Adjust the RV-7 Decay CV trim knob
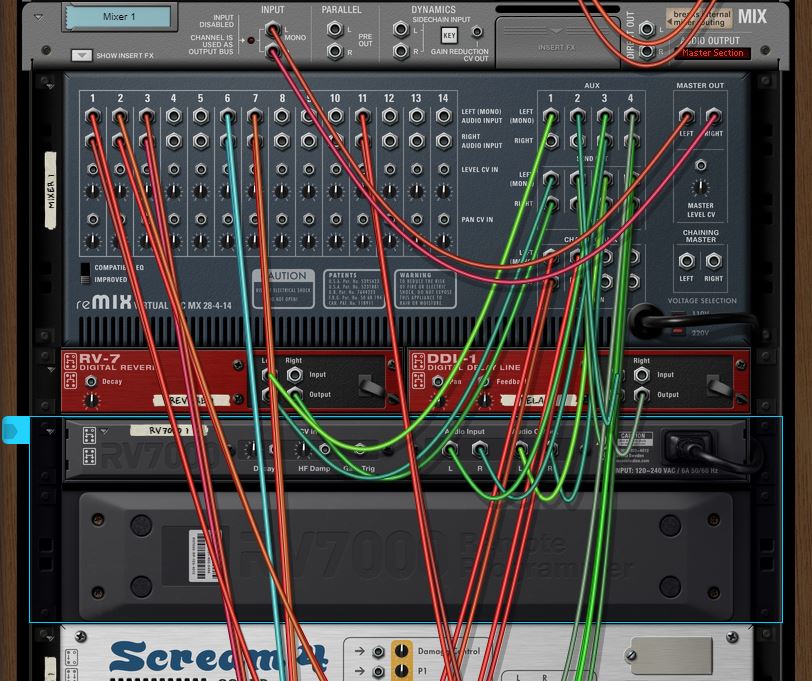 (91, 400)
